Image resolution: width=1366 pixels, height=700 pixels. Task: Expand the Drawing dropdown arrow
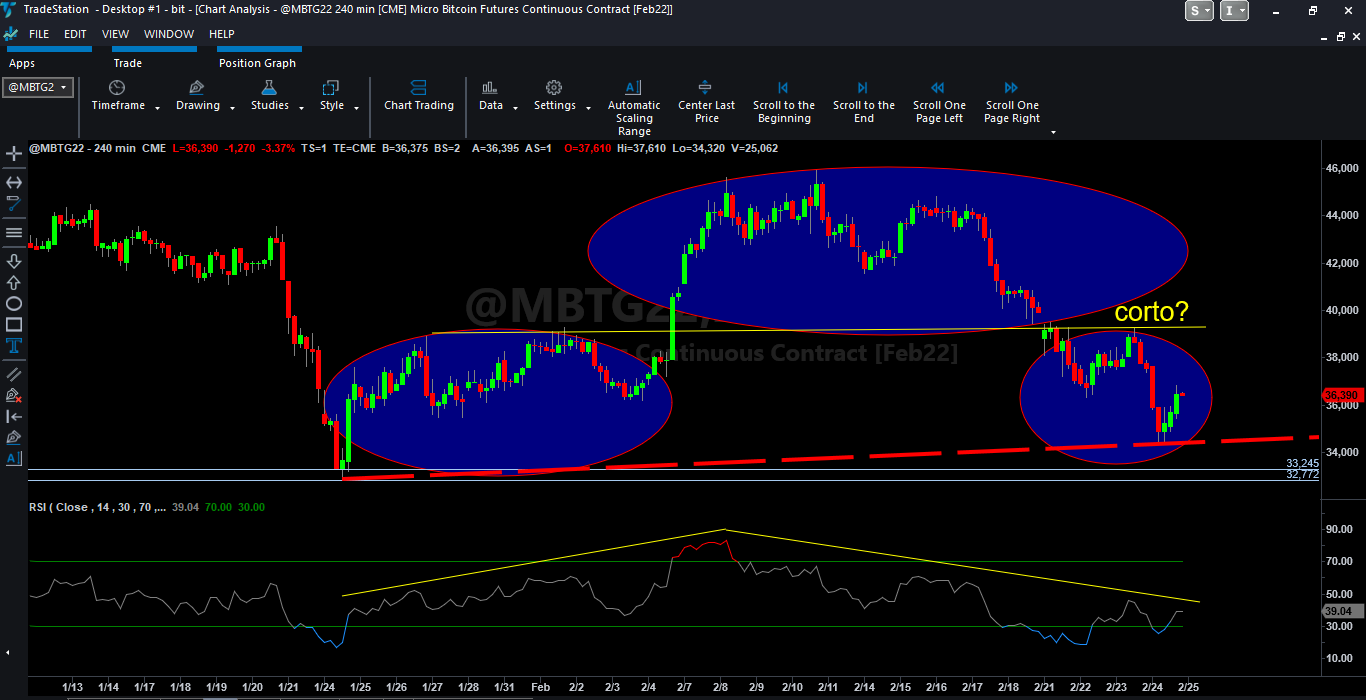click(x=232, y=107)
